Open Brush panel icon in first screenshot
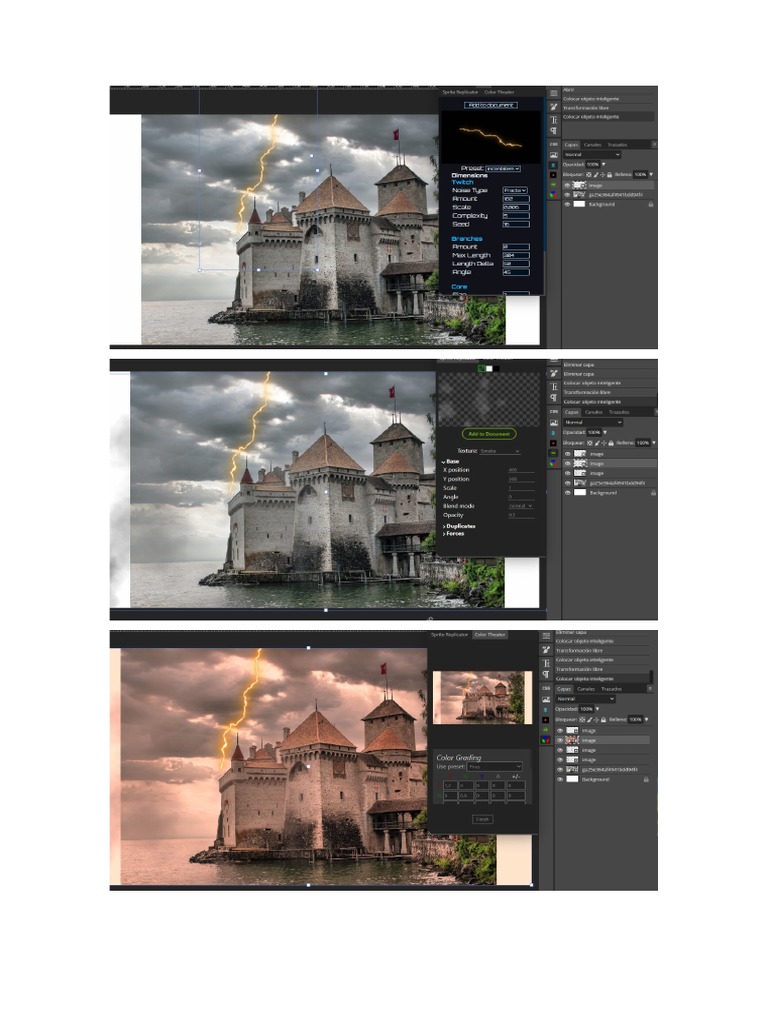The image size is (768, 1024). tap(554, 107)
